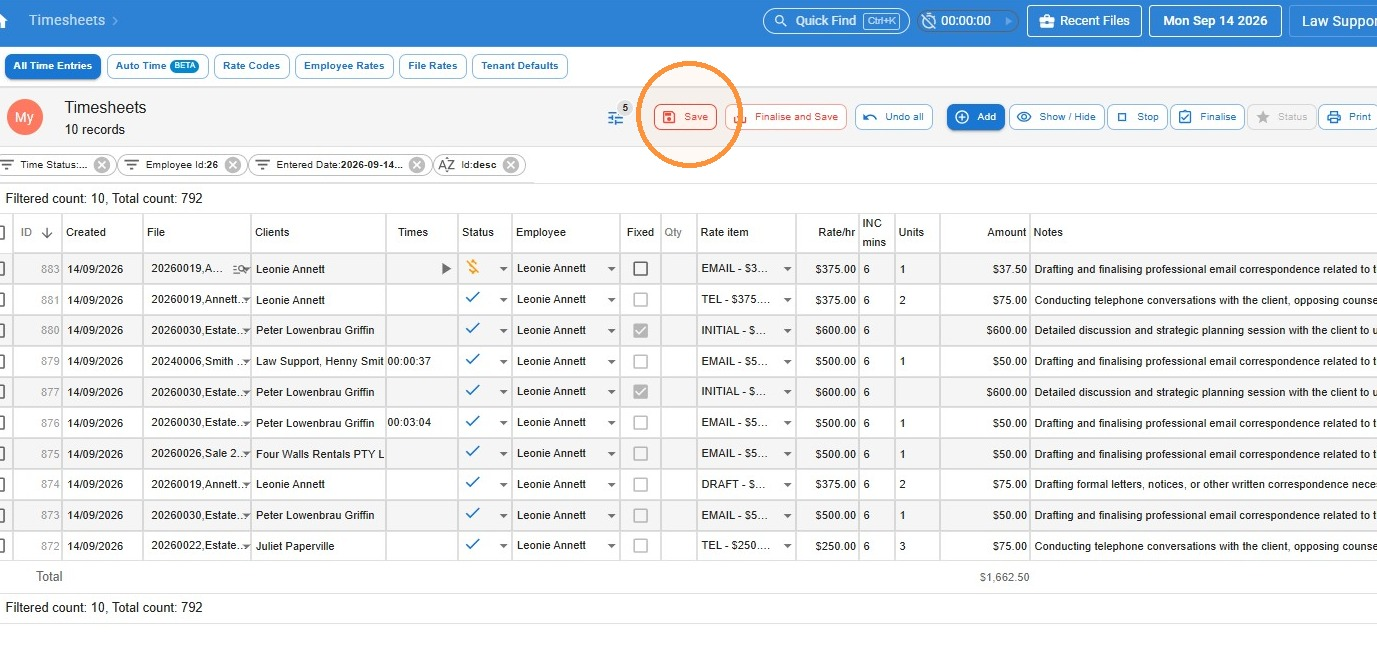The width and height of the screenshot is (1377, 667).
Task: Toggle the Fixed checkbox in row 872
Action: (x=641, y=546)
